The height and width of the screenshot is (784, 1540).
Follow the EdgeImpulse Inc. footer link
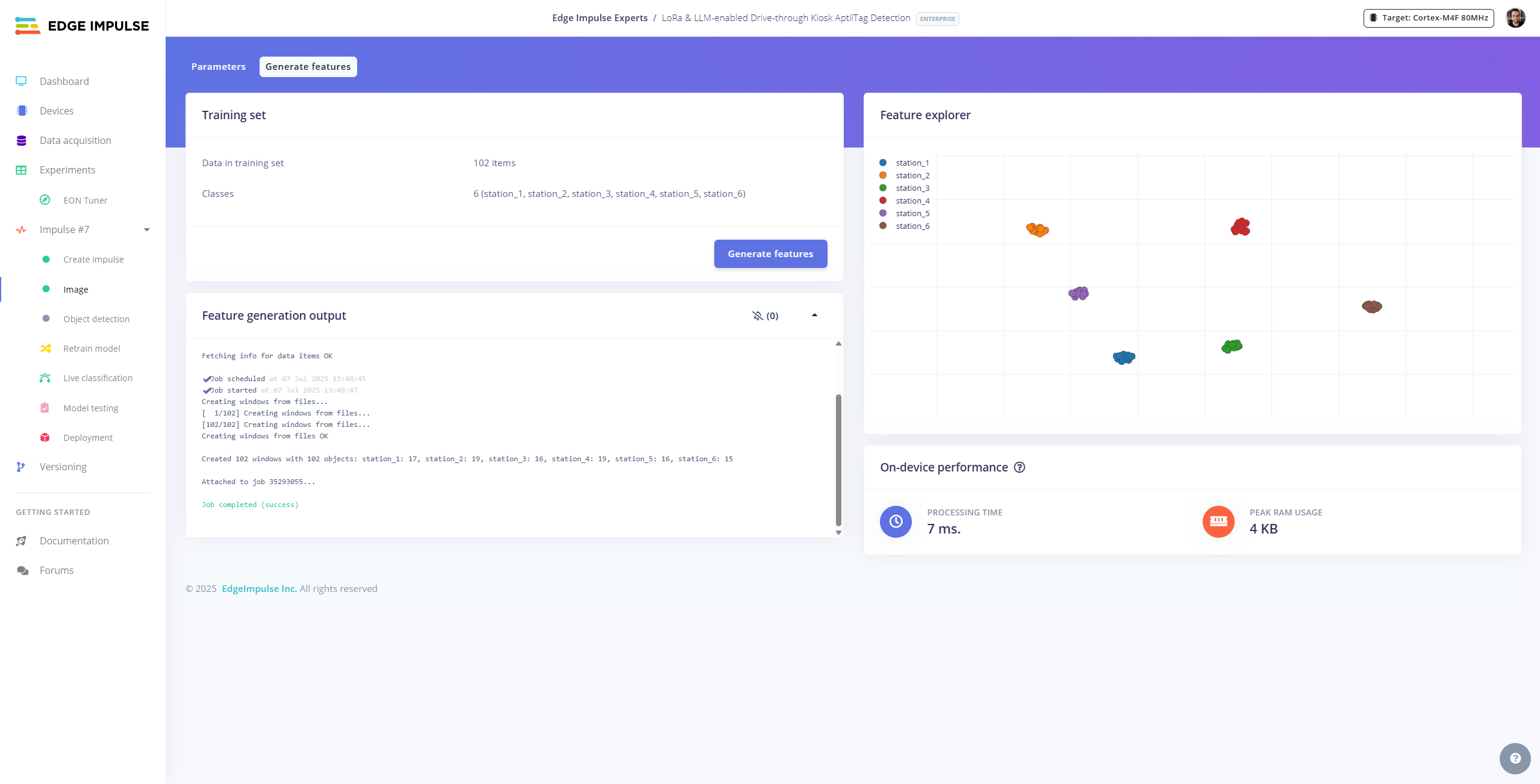tap(259, 589)
